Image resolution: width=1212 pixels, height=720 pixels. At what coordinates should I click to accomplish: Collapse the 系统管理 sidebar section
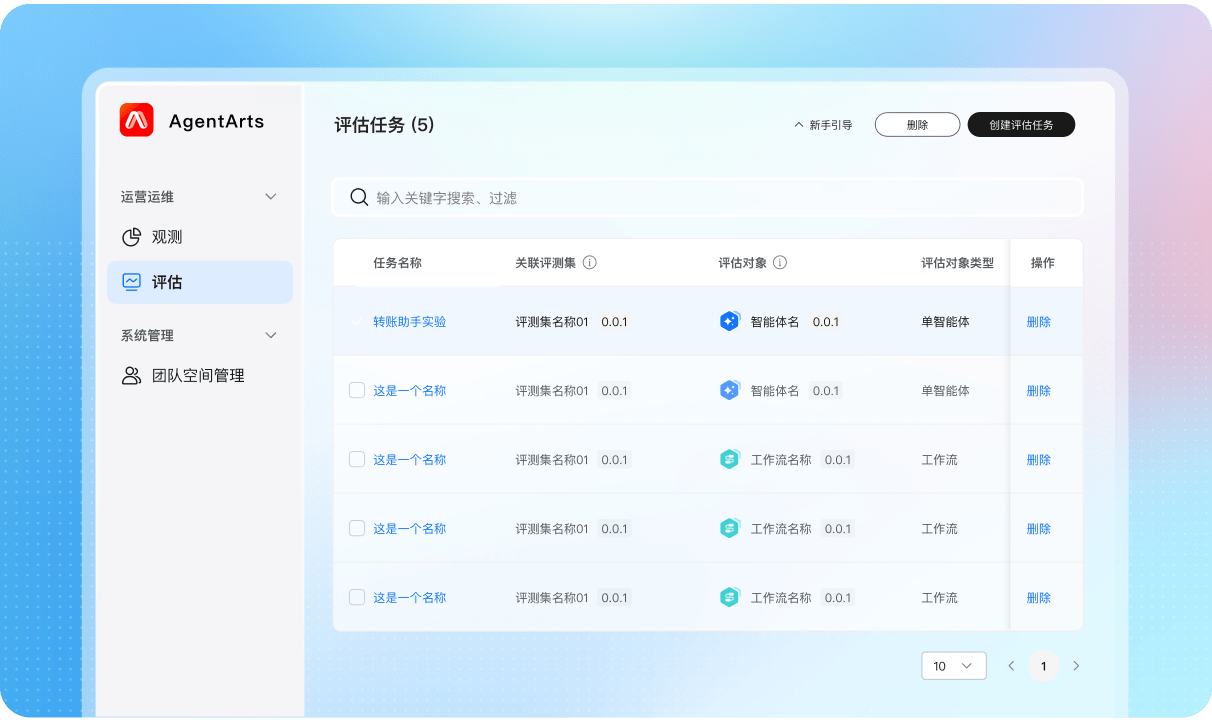[270, 336]
